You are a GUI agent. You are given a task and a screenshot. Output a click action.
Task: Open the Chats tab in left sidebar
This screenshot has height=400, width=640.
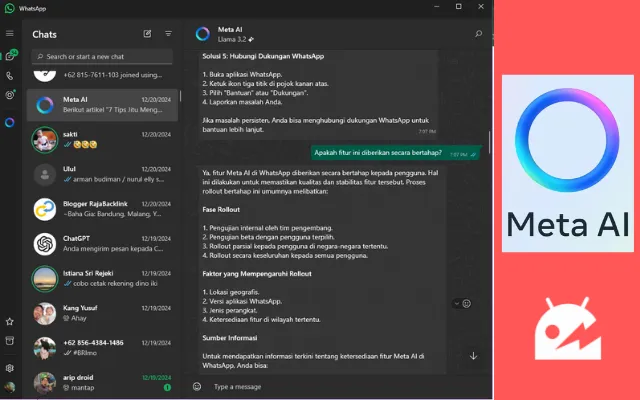10,56
